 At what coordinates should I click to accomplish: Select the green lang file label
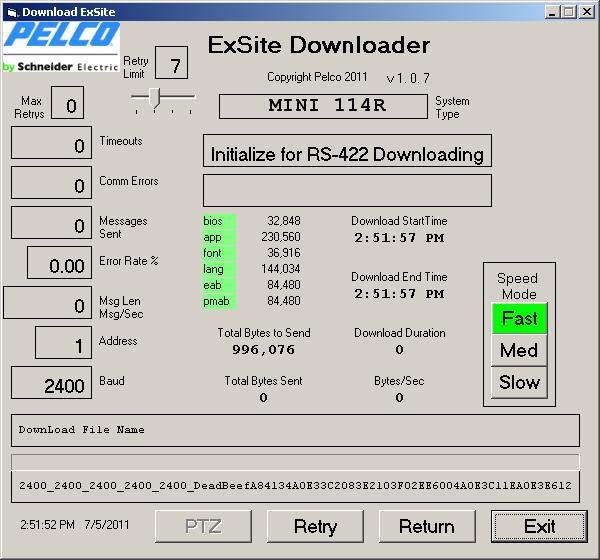219,269
